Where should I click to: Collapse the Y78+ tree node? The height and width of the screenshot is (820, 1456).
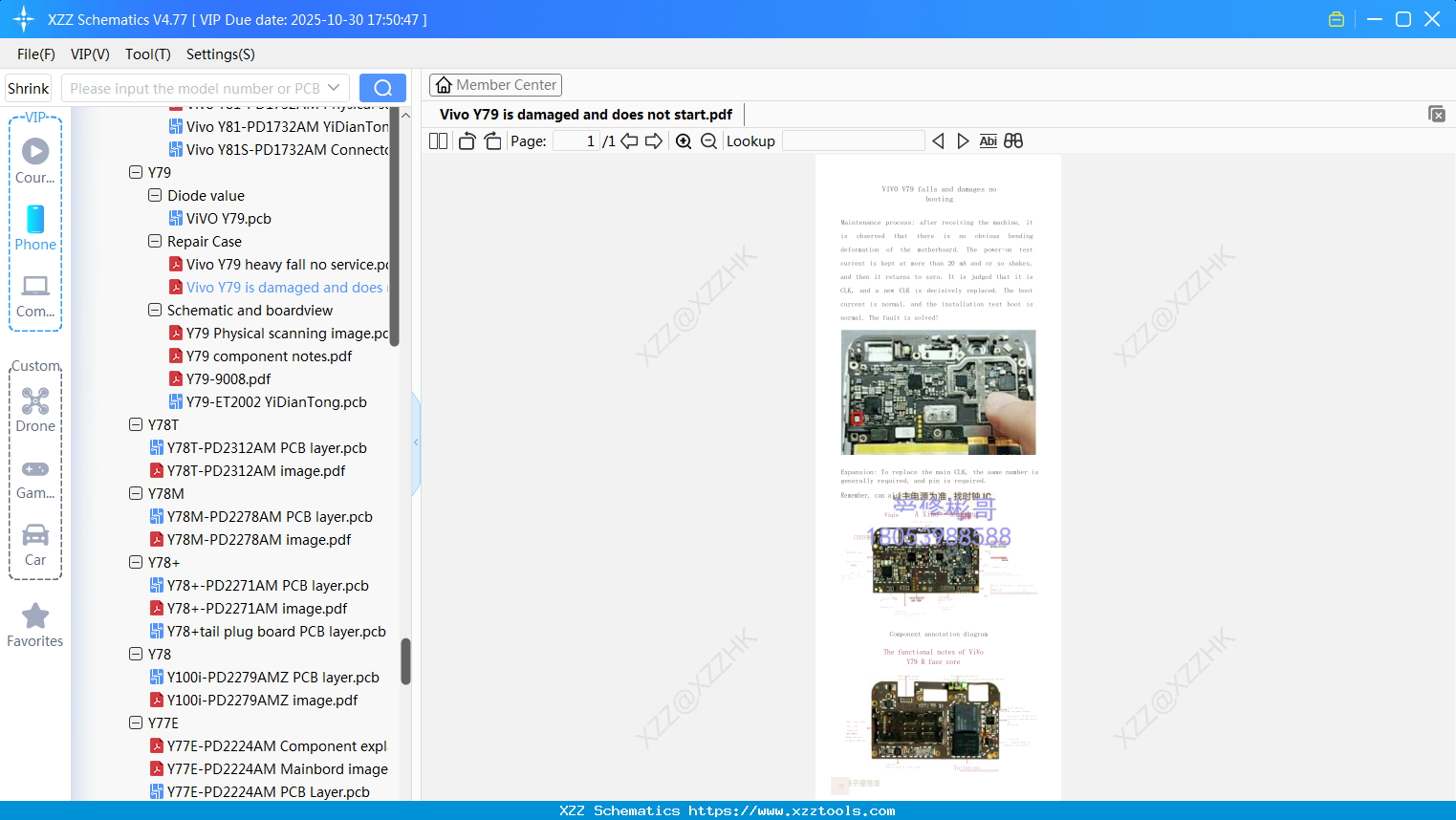point(136,563)
